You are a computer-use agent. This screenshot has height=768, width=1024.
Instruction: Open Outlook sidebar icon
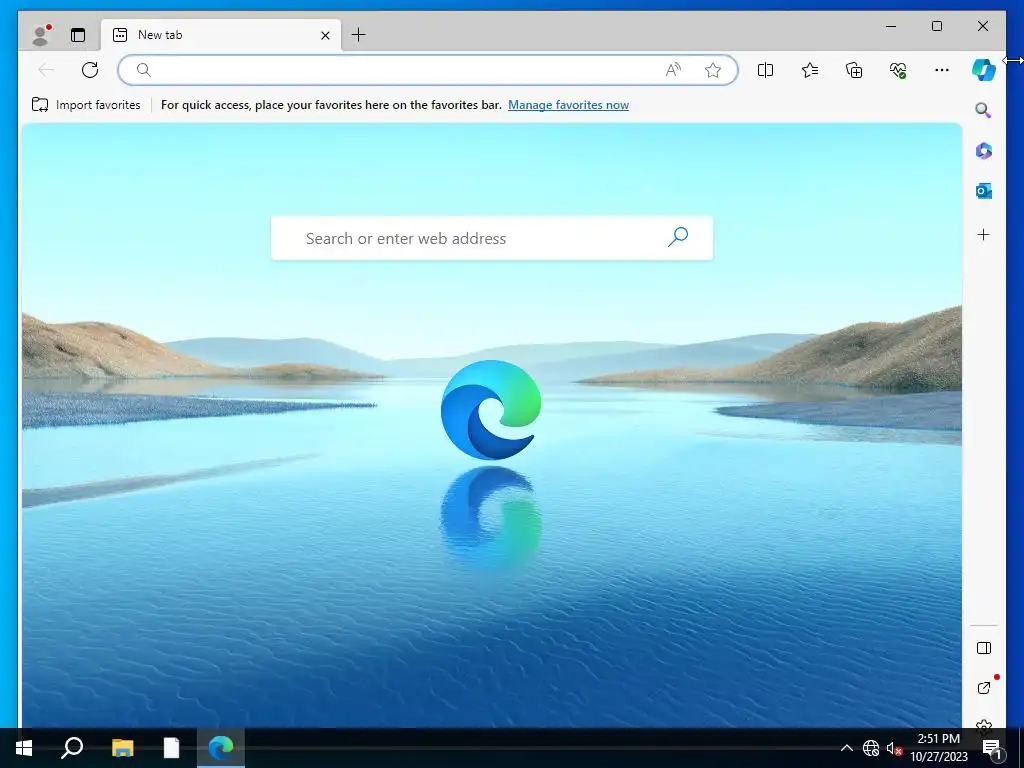(984, 191)
